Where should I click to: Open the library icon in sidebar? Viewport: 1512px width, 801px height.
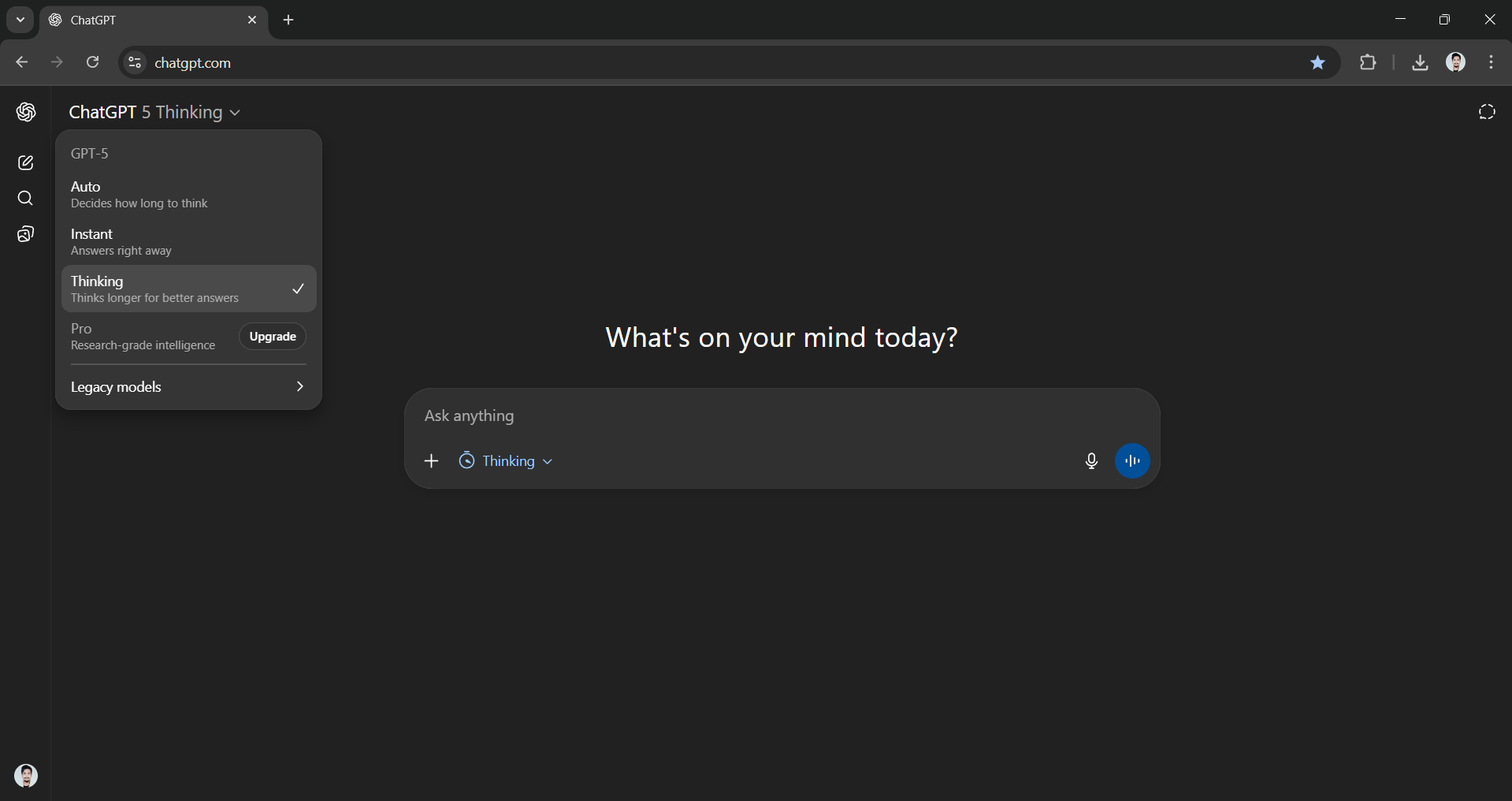coord(26,234)
